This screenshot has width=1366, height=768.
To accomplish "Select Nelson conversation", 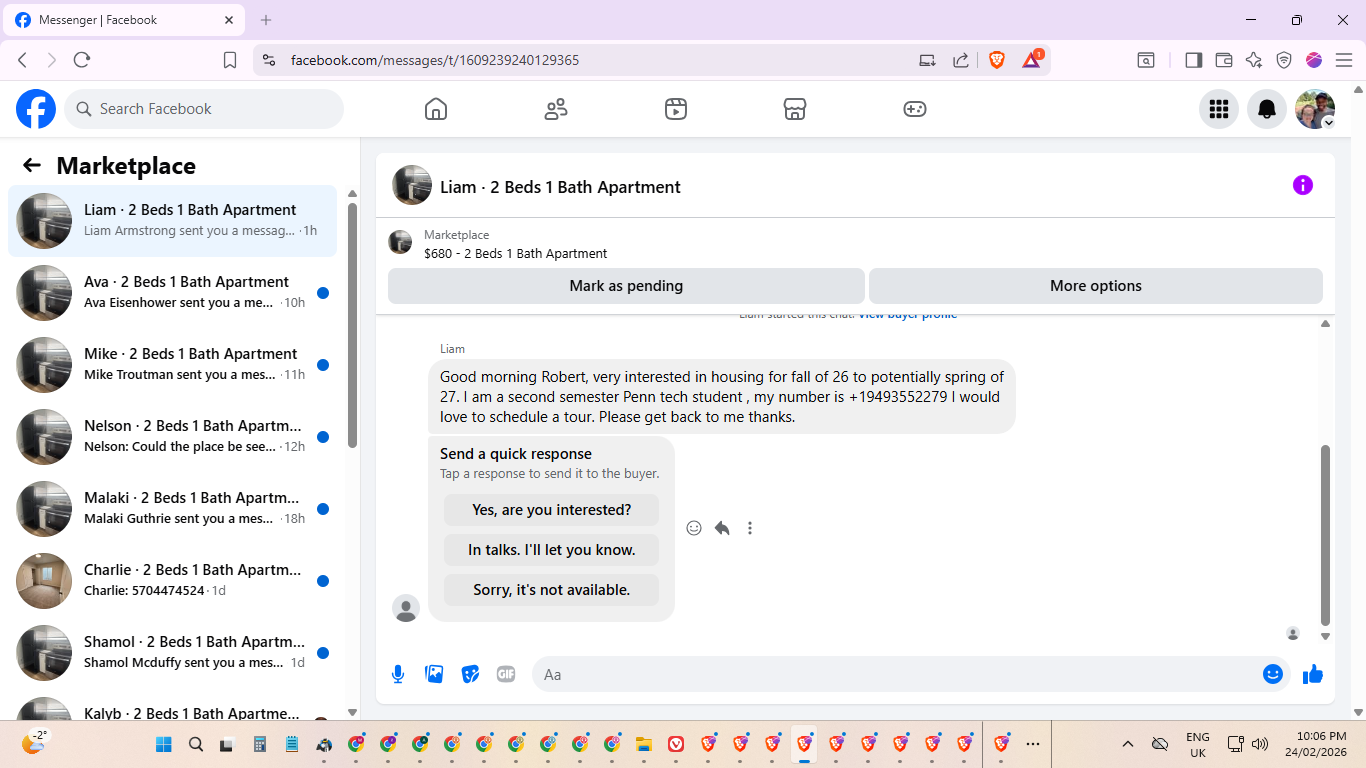I will 172,437.
